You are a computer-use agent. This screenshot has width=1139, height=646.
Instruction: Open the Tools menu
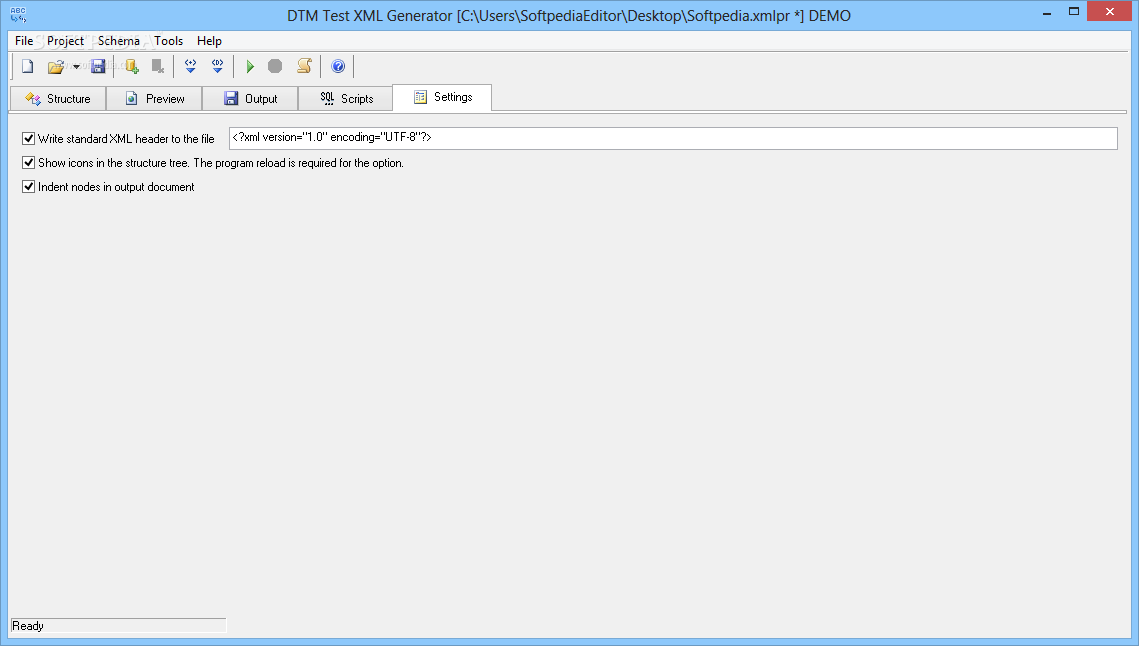(x=169, y=41)
